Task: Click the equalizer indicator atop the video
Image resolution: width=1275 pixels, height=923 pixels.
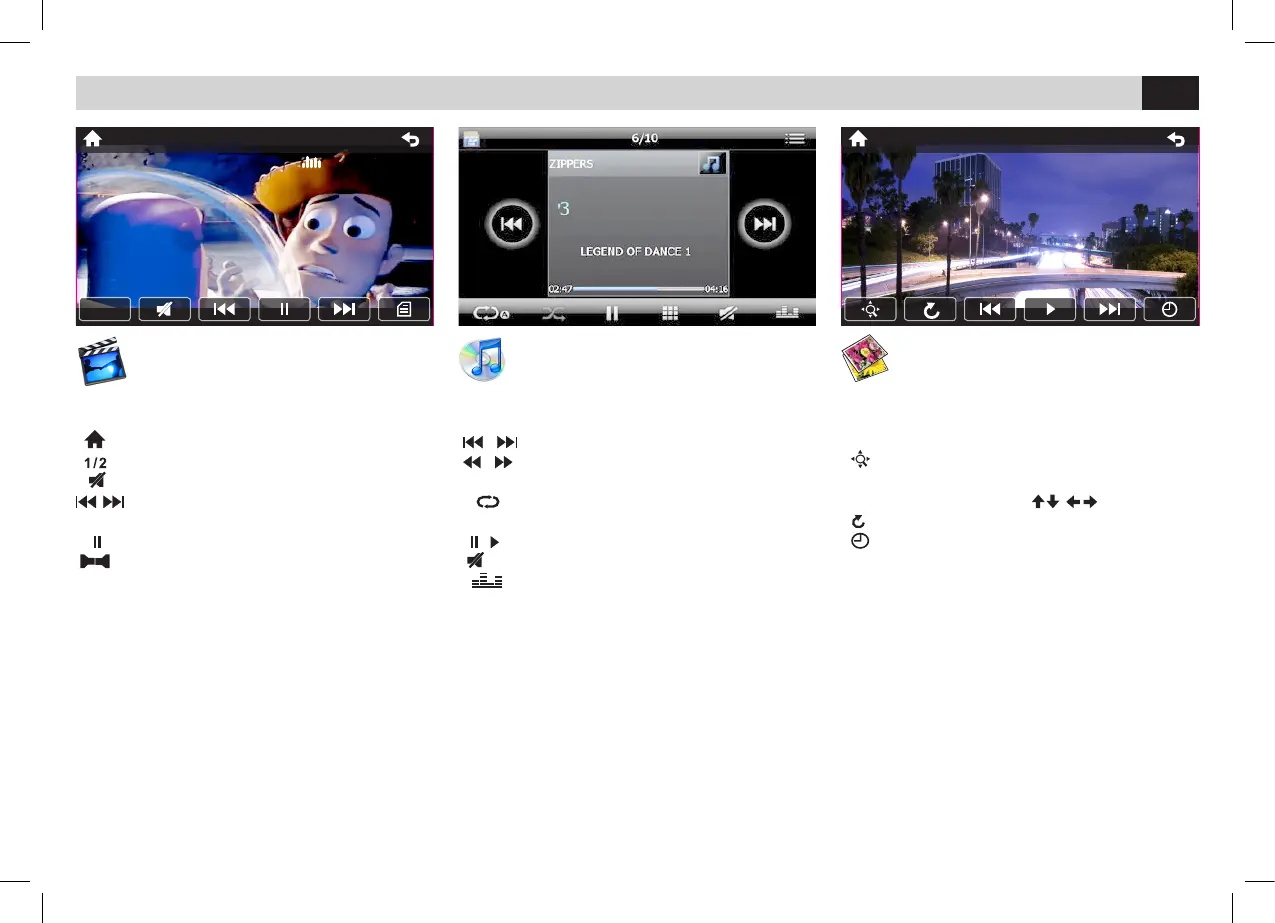Action: coord(312,161)
